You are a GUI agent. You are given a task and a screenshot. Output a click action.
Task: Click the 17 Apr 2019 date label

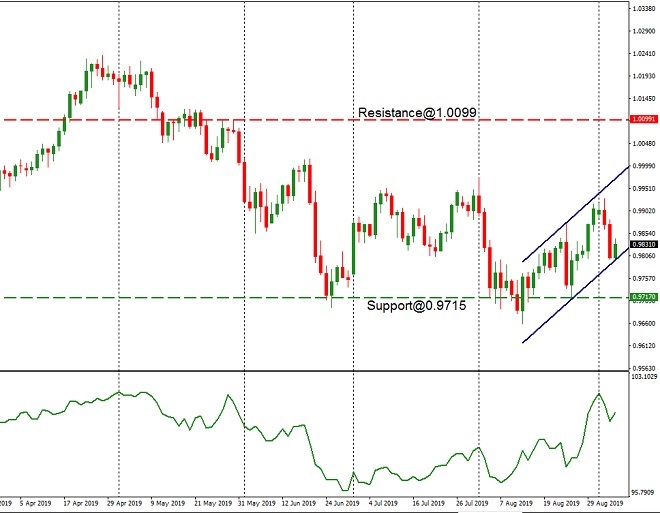[x=81, y=503]
